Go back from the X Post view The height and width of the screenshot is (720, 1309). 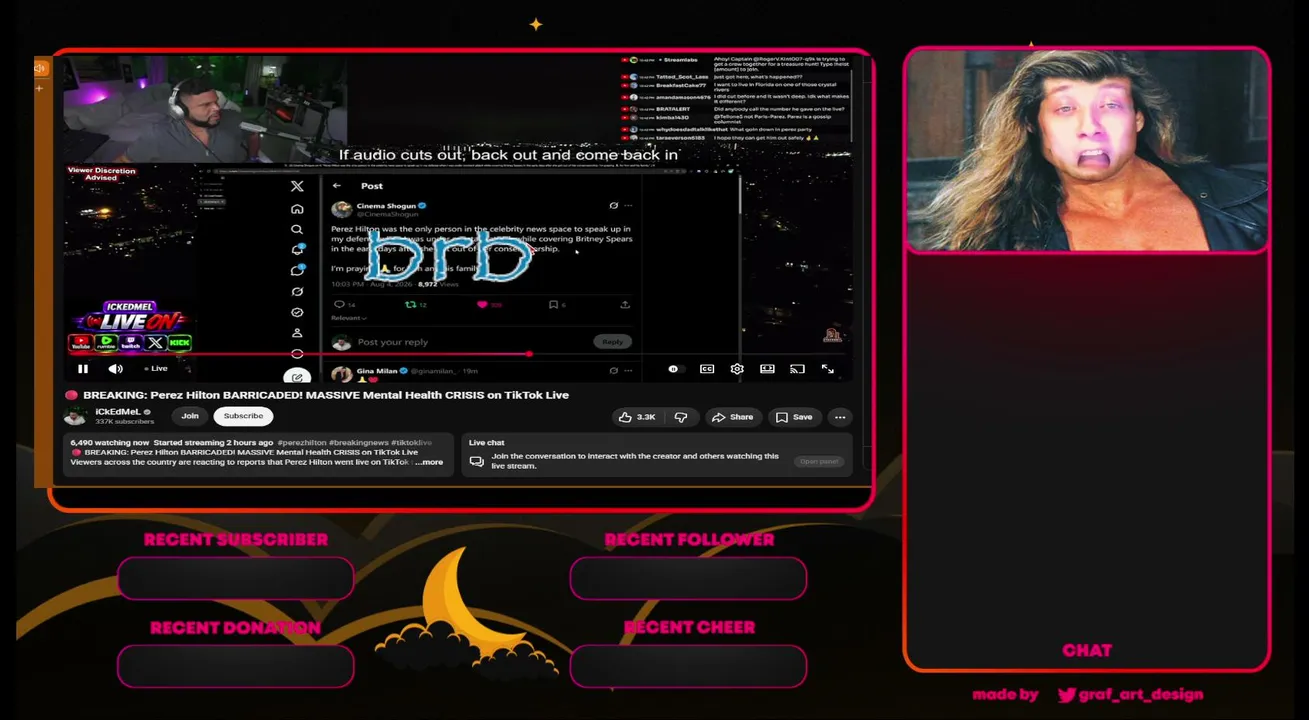[337, 186]
